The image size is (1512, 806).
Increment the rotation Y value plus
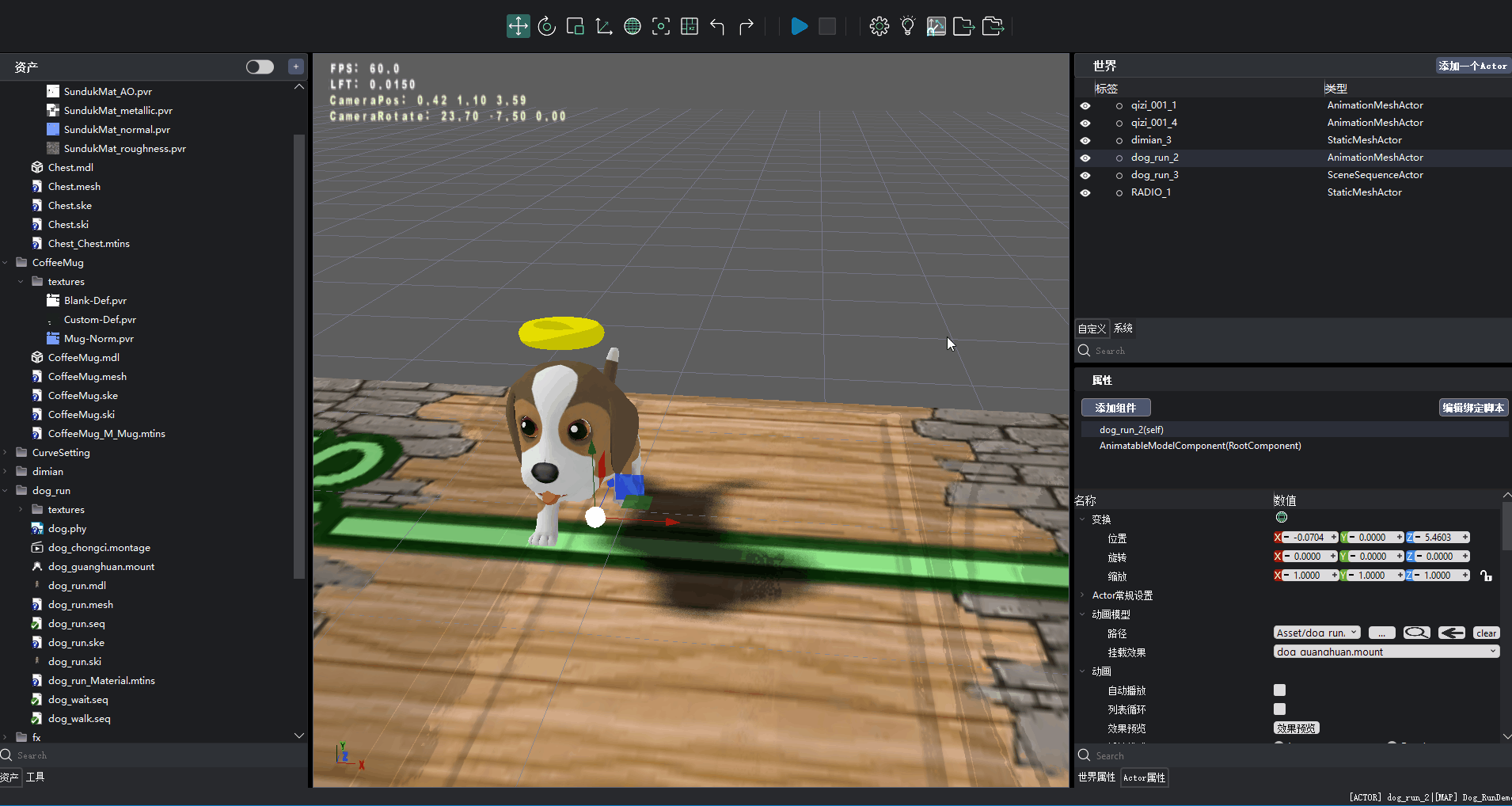pyautogui.click(x=1400, y=556)
